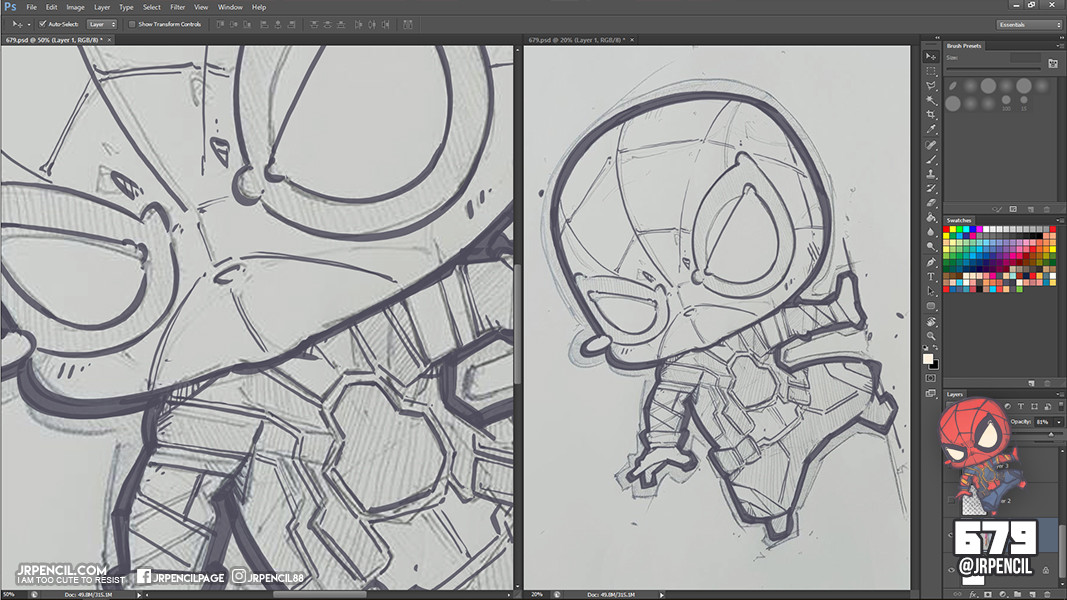This screenshot has height=600, width=1067.
Task: Hide the selected layer via its eye icon
Action: [x=951, y=535]
